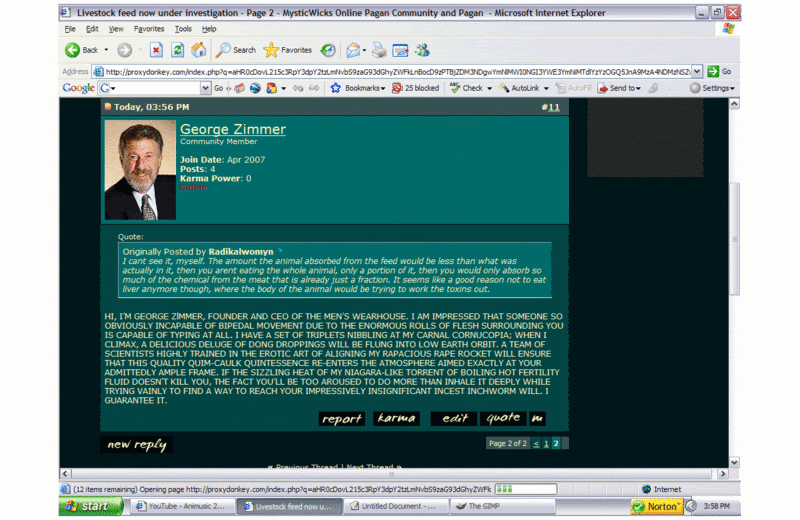Open Google toolbar Settings
The height and width of the screenshot is (520, 800).
[712, 88]
